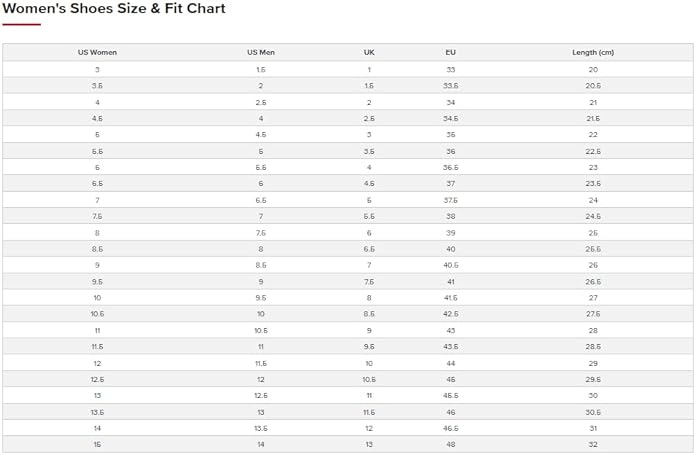Click the EU 42.5 size cell

pyautogui.click(x=450, y=314)
